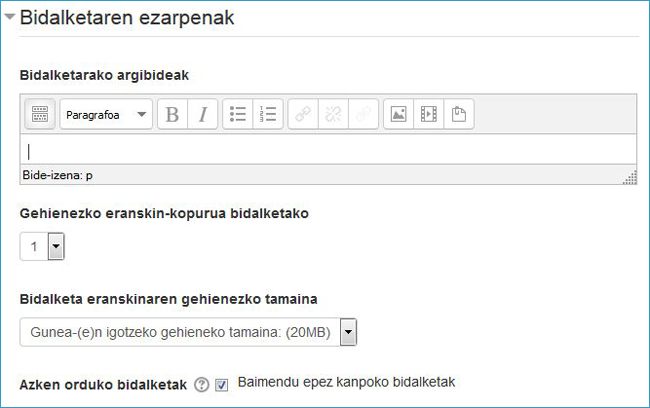Open the manage embedded files icon
The width and height of the screenshot is (650, 408).
(x=459, y=115)
